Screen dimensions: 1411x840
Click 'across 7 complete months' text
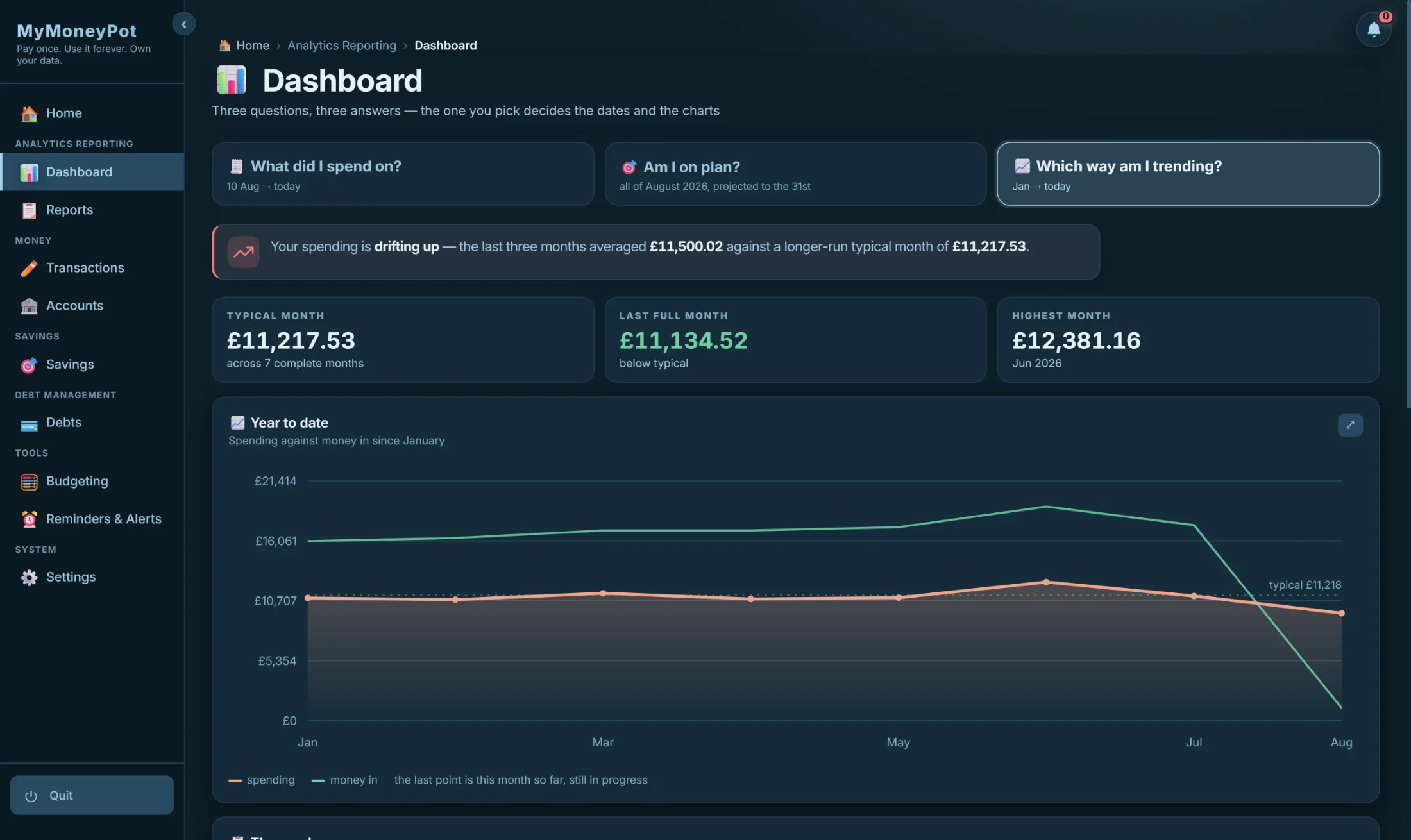click(295, 364)
